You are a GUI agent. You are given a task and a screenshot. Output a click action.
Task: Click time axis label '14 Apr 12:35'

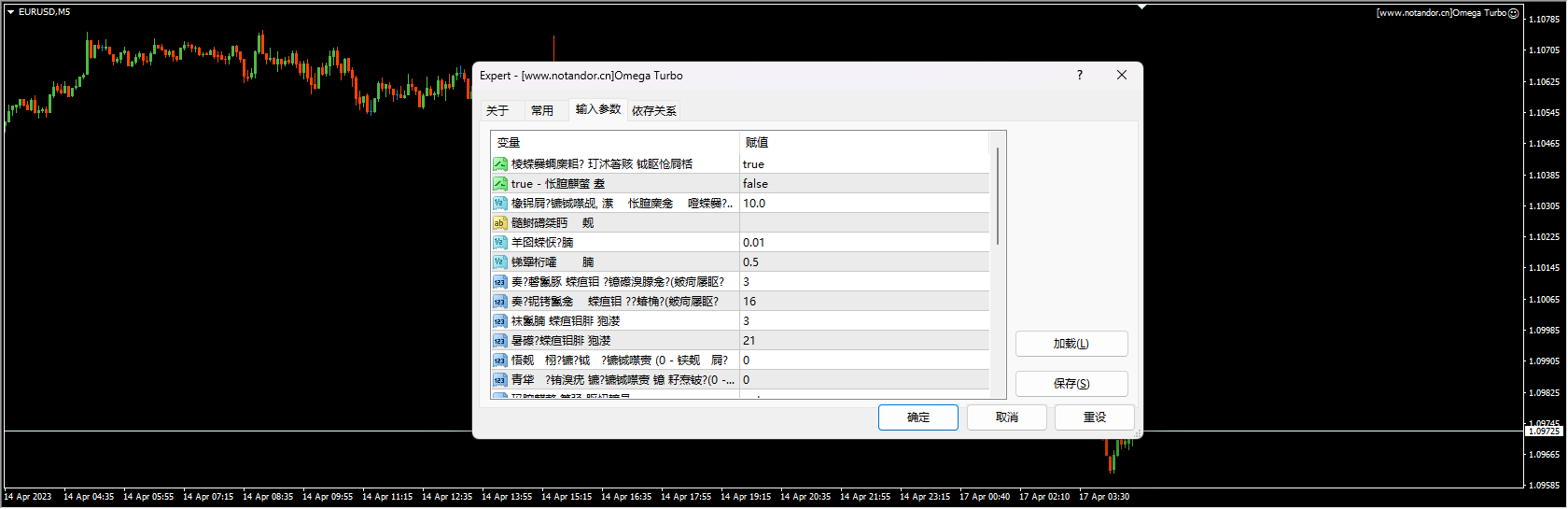(447, 497)
